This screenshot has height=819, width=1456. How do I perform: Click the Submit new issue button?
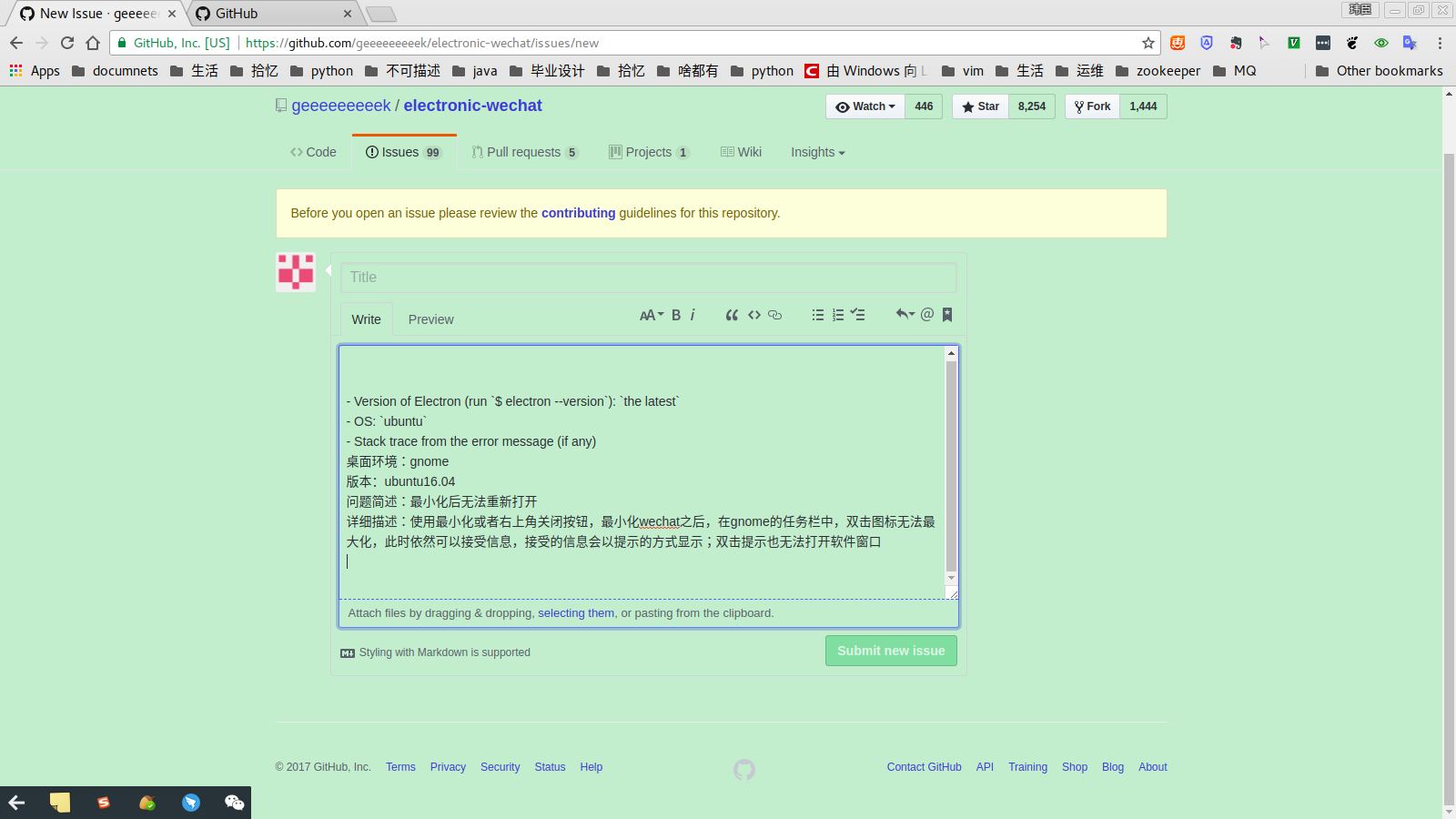coord(890,650)
